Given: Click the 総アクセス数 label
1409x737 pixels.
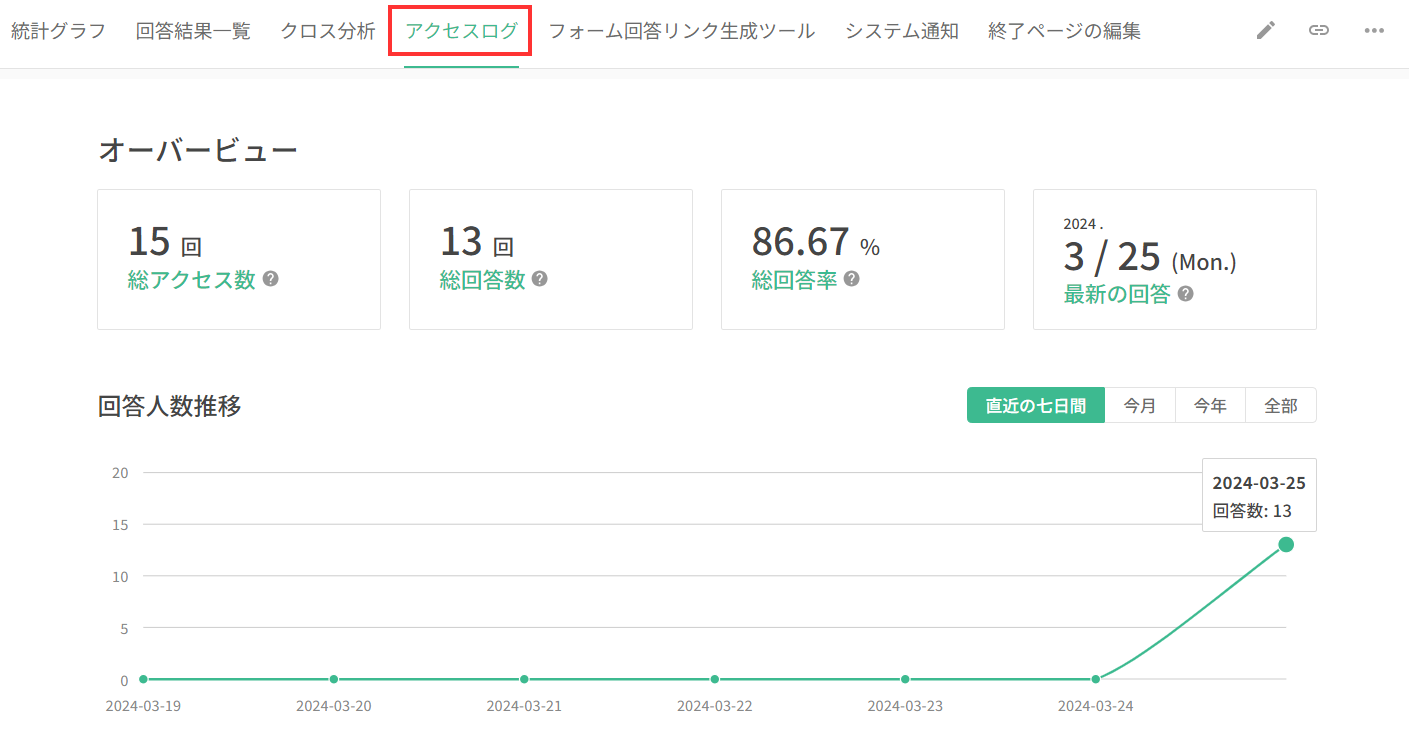Looking at the screenshot, I should [192, 280].
